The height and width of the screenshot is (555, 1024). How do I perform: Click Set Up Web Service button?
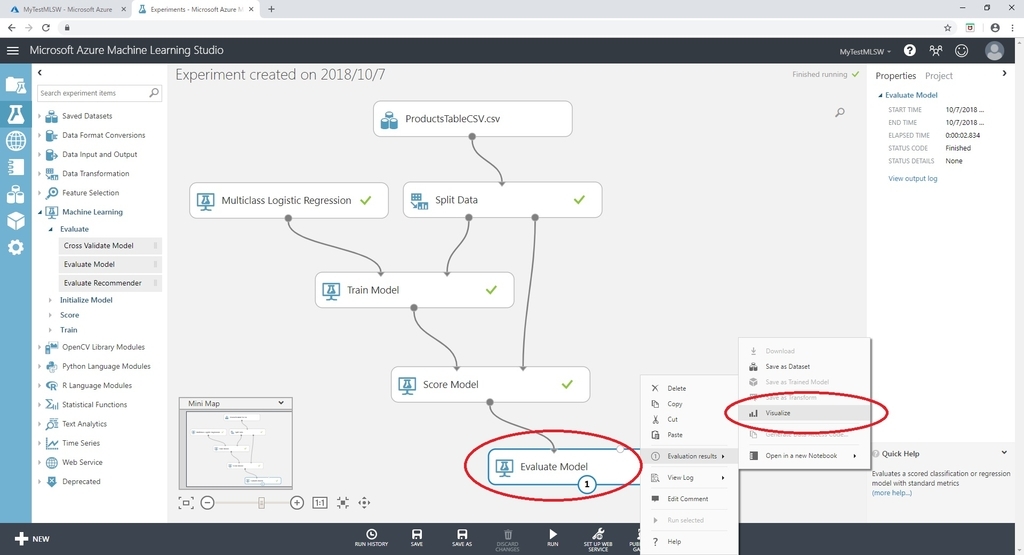(598, 539)
